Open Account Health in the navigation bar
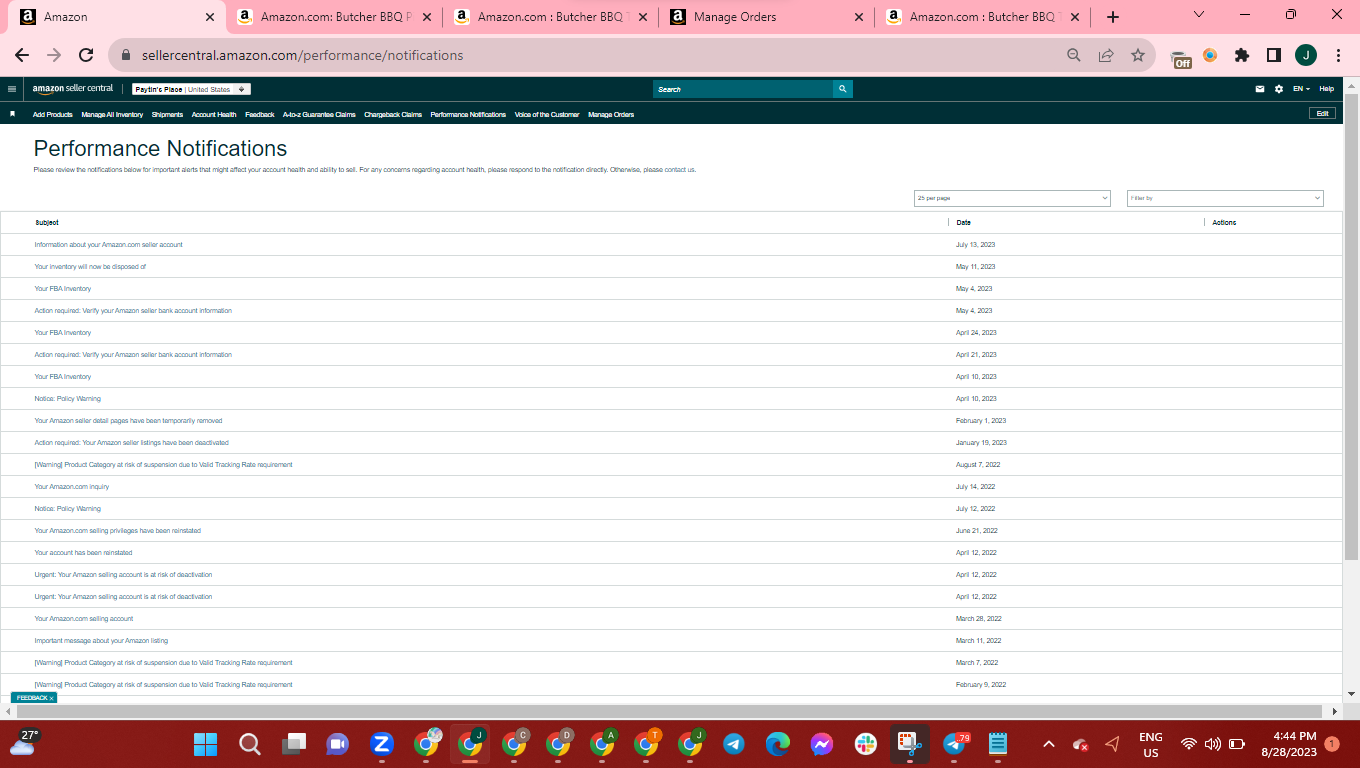Image resolution: width=1360 pixels, height=768 pixels. 214,115
